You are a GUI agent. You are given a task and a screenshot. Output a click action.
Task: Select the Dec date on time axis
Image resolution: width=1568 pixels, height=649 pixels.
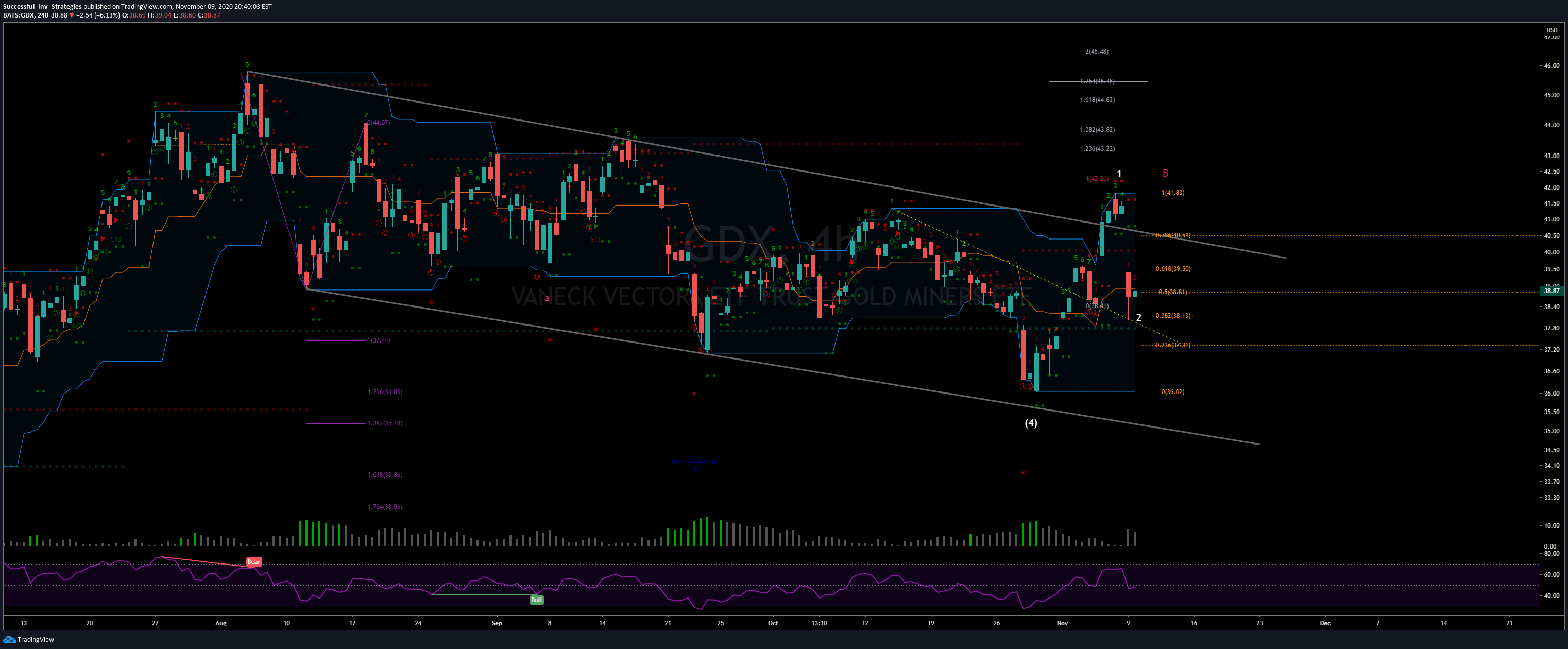pyautogui.click(x=1325, y=623)
